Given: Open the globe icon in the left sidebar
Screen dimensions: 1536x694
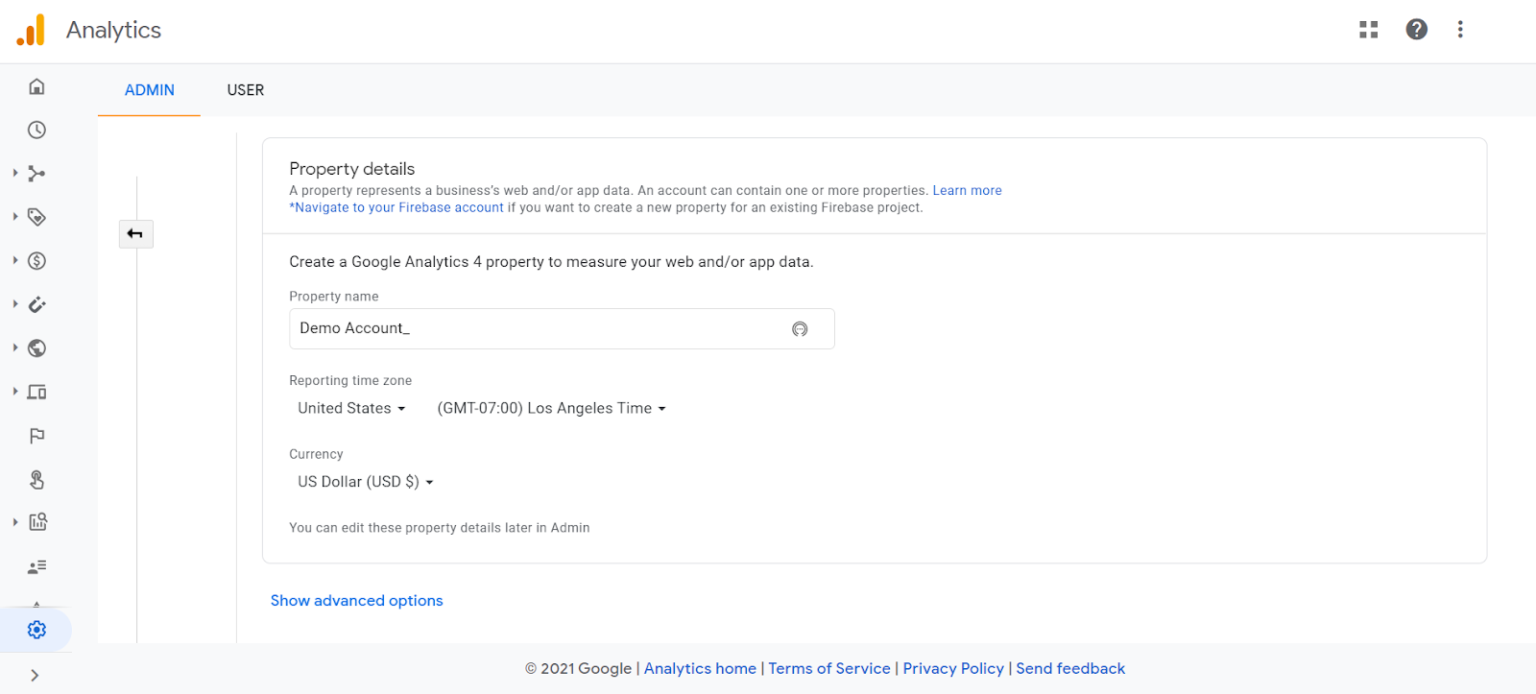Looking at the screenshot, I should pos(36,348).
